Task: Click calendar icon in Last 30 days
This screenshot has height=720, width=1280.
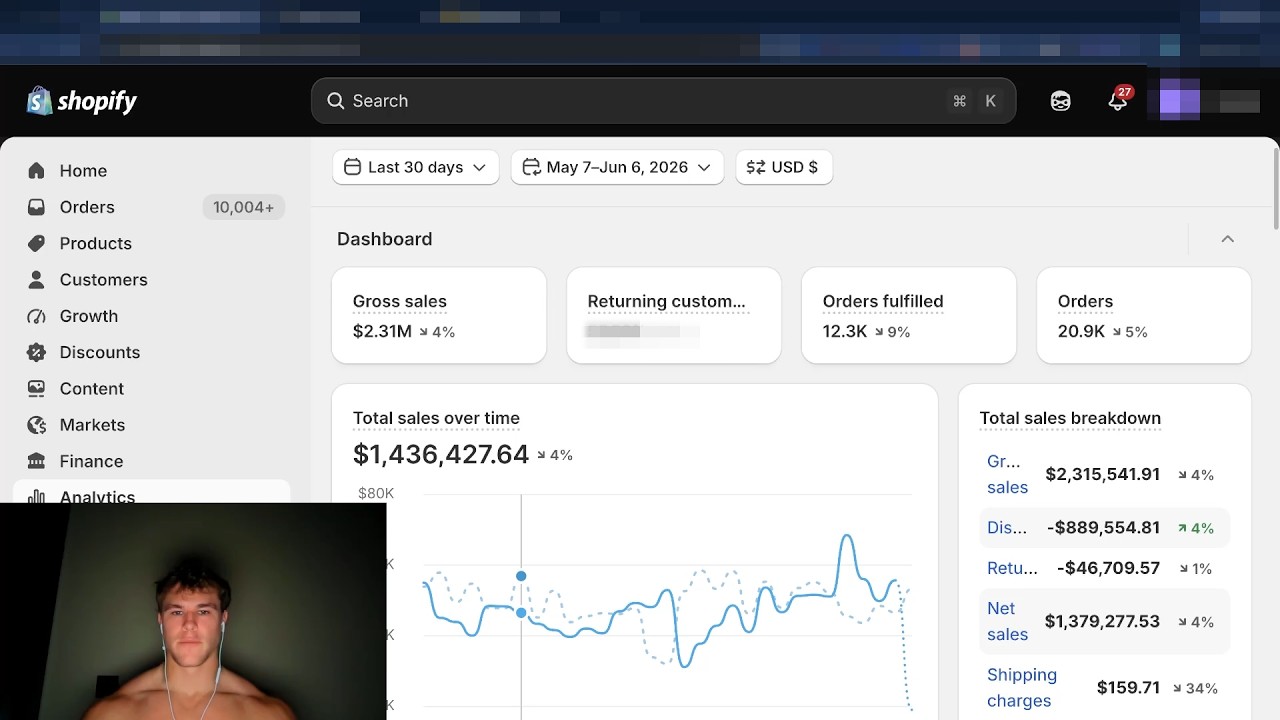Action: (x=352, y=167)
